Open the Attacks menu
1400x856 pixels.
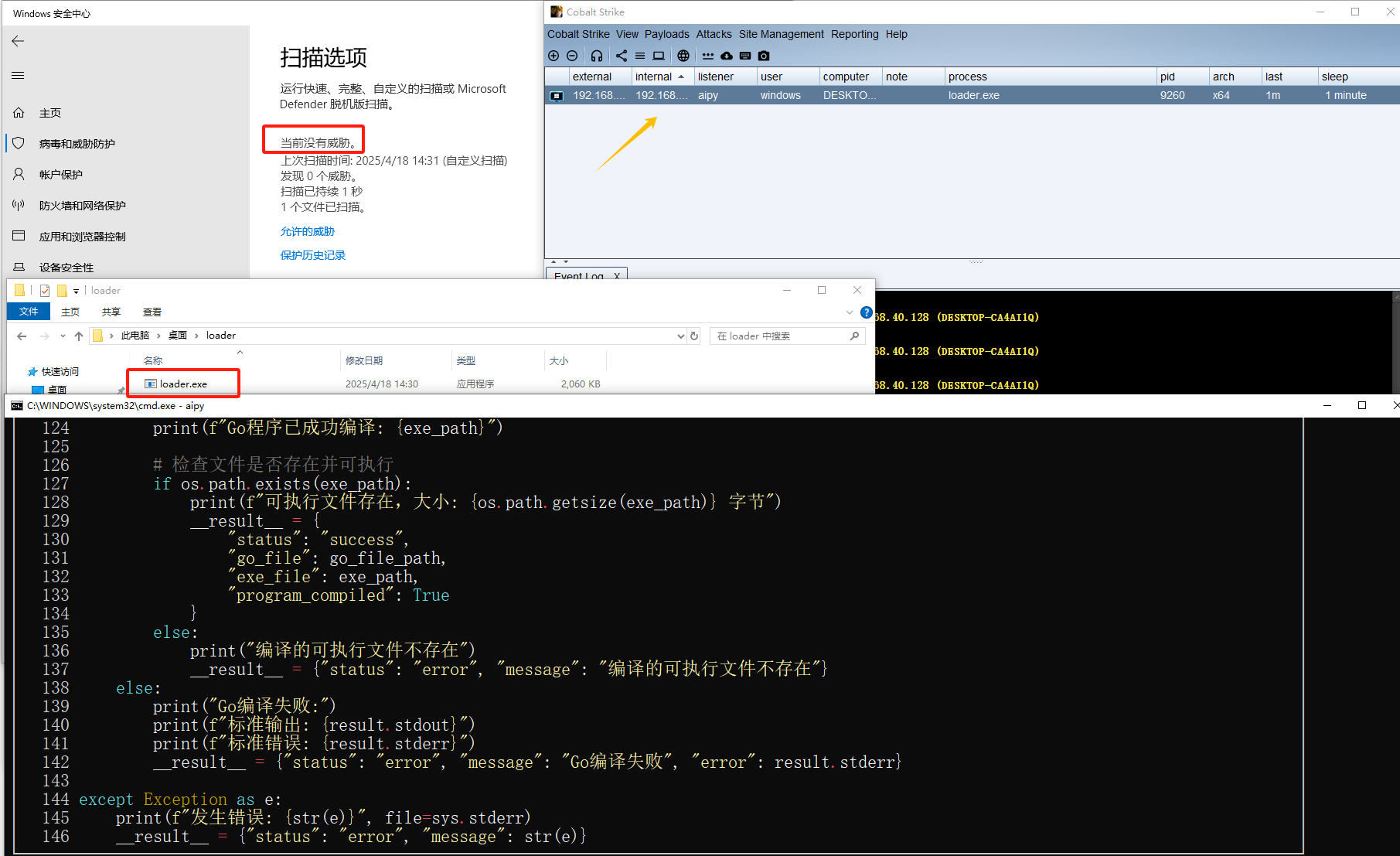(x=714, y=34)
